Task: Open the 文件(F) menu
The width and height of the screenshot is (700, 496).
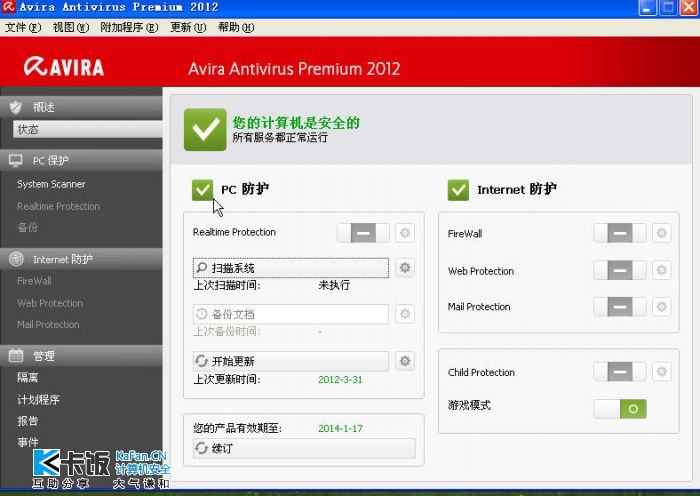Action: click(x=23, y=28)
